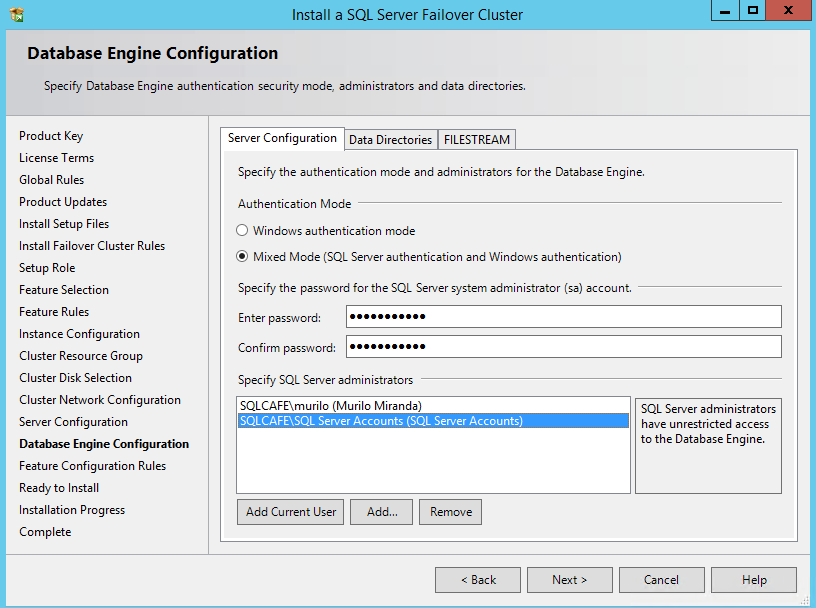Go back with the Back button

[x=477, y=580]
